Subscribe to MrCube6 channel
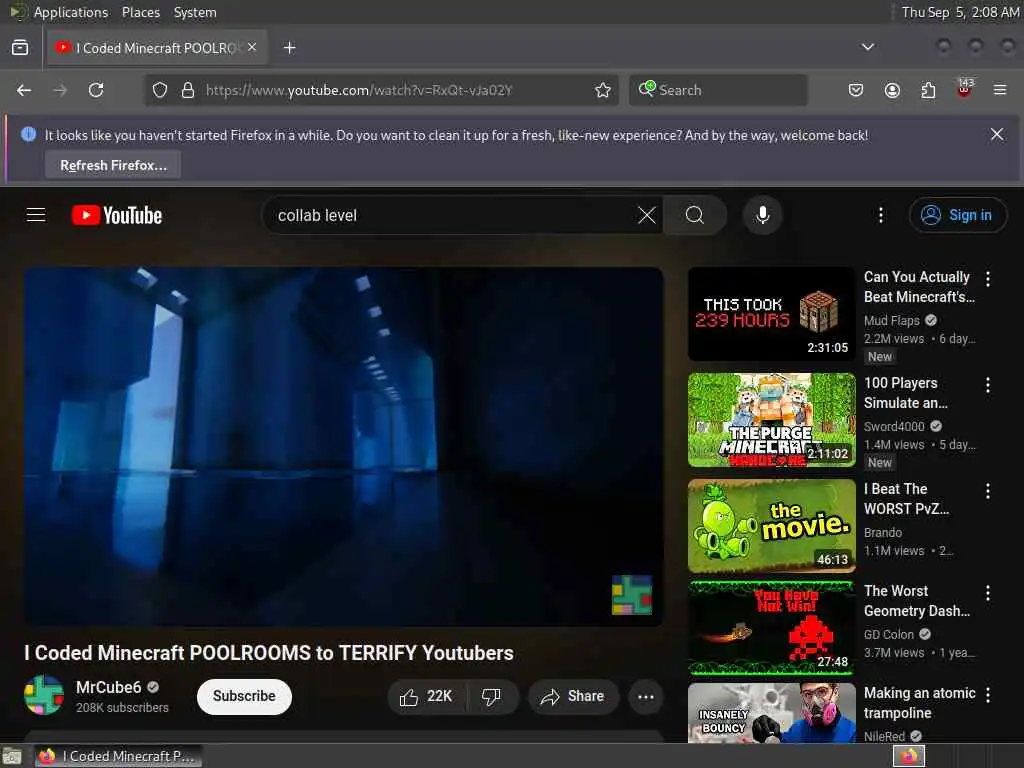This screenshot has width=1024, height=768. pos(244,696)
